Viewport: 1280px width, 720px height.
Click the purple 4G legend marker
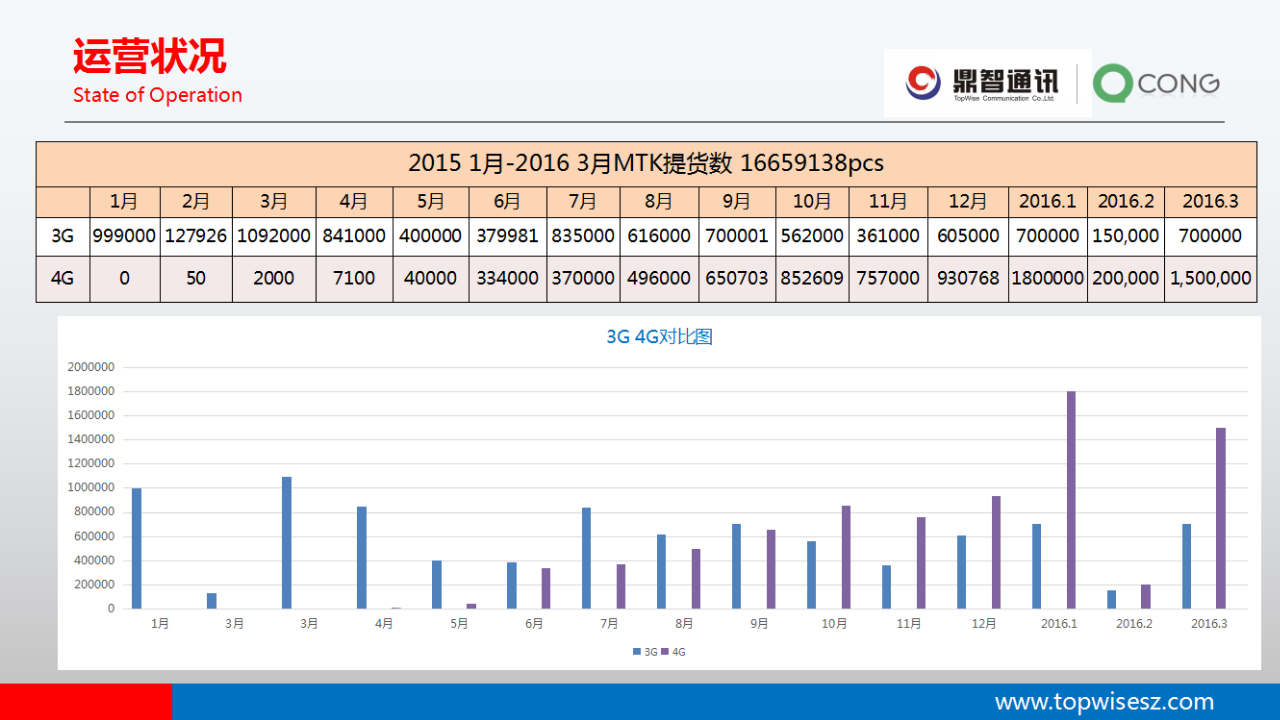(664, 652)
